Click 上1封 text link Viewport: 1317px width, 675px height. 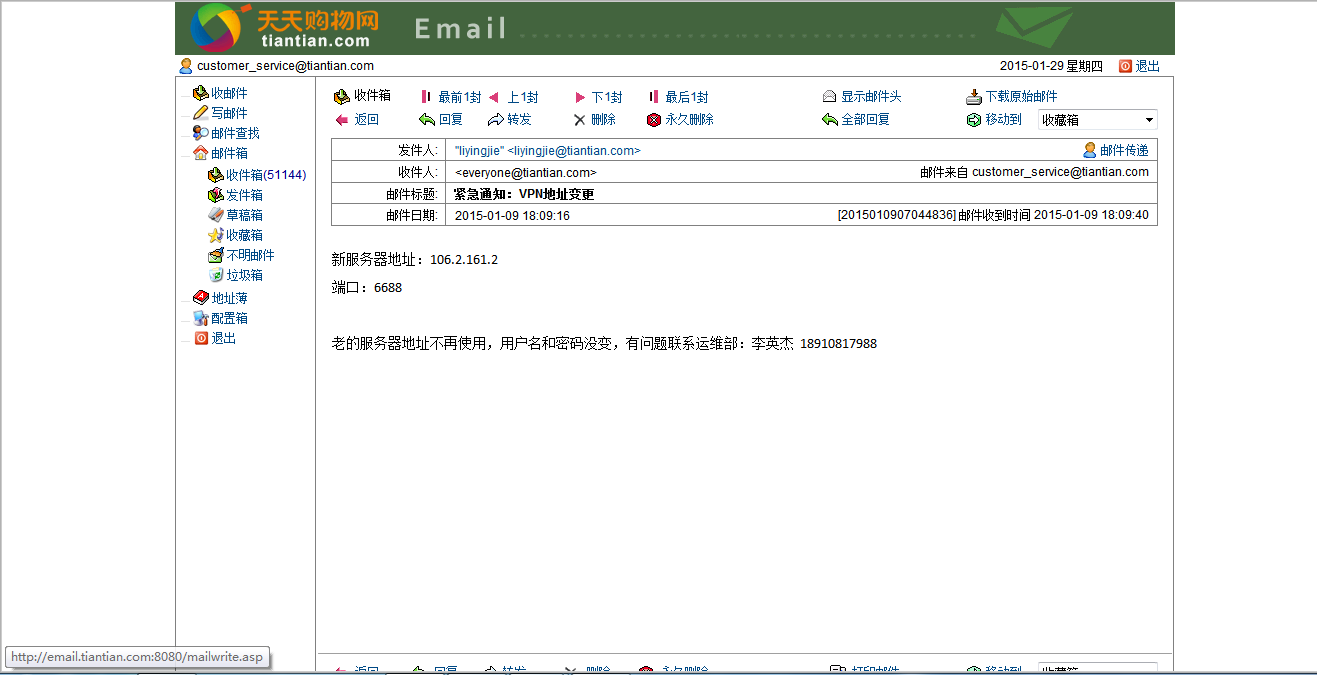click(523, 97)
